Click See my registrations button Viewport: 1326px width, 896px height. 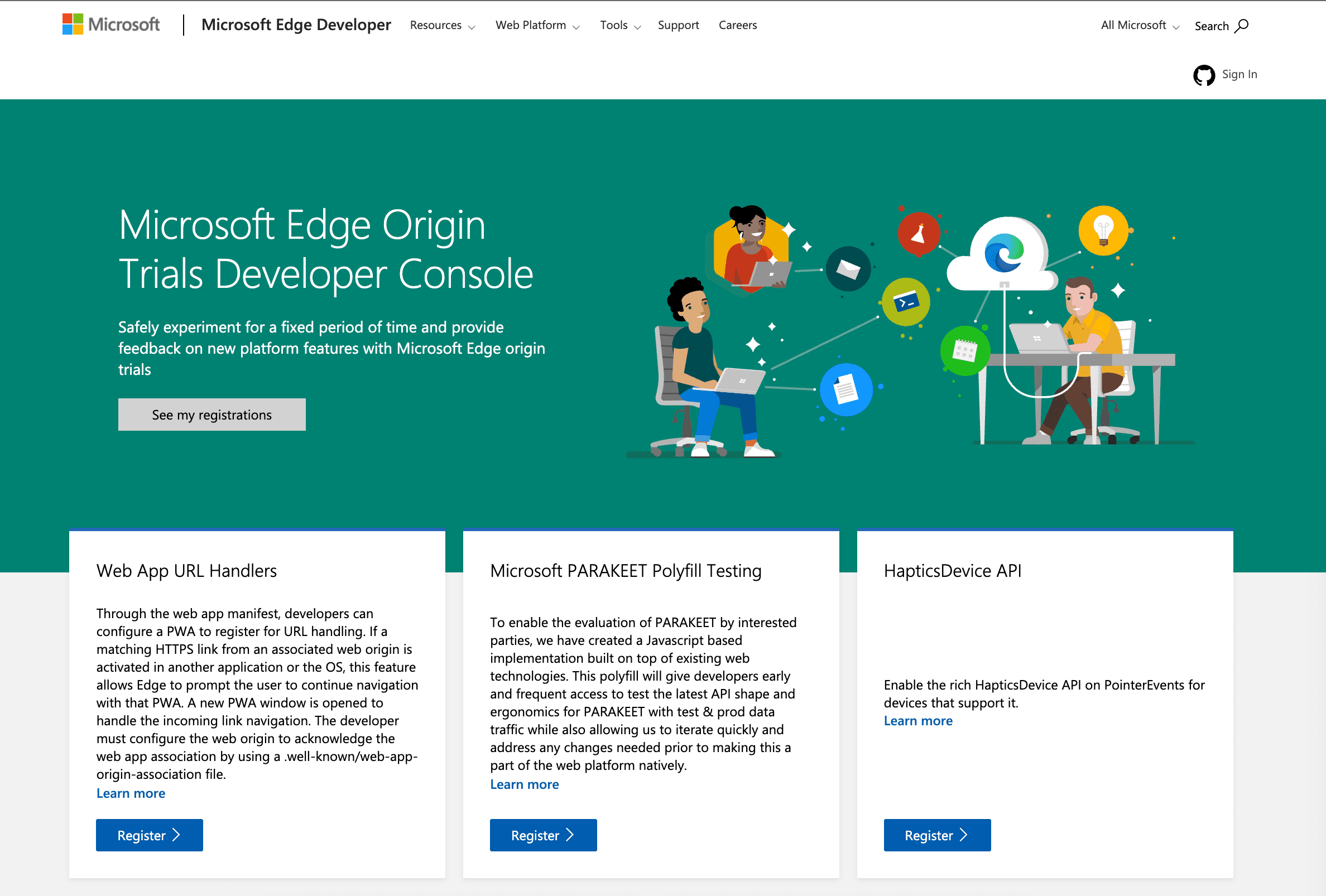click(x=211, y=414)
